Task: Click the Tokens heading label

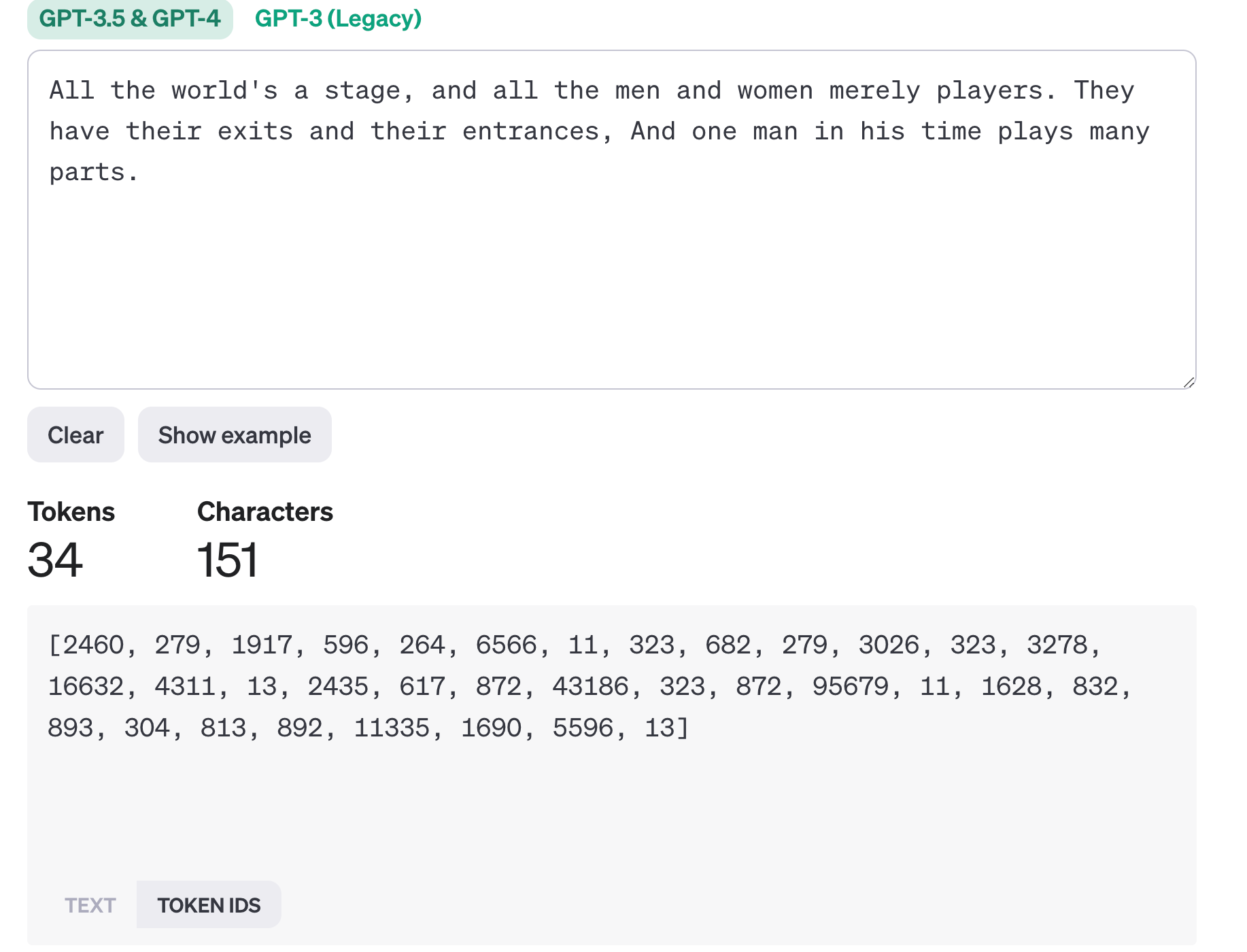Action: [x=71, y=512]
